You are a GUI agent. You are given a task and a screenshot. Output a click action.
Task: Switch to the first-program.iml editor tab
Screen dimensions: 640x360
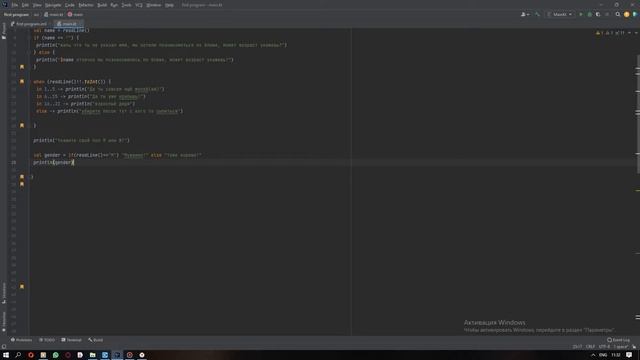29,24
